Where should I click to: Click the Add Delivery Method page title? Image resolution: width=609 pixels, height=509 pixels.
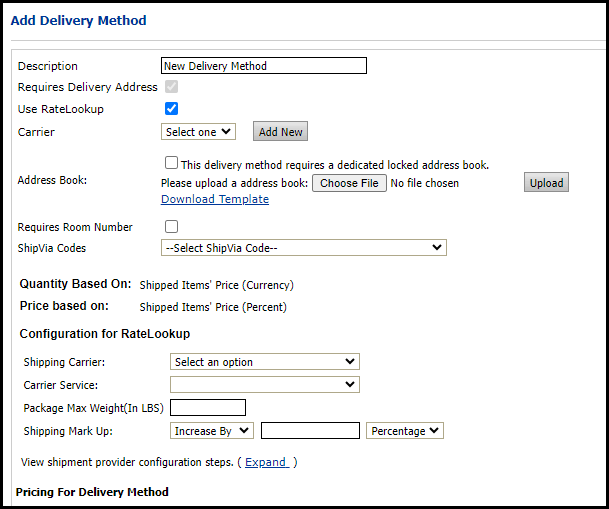pos(78,20)
